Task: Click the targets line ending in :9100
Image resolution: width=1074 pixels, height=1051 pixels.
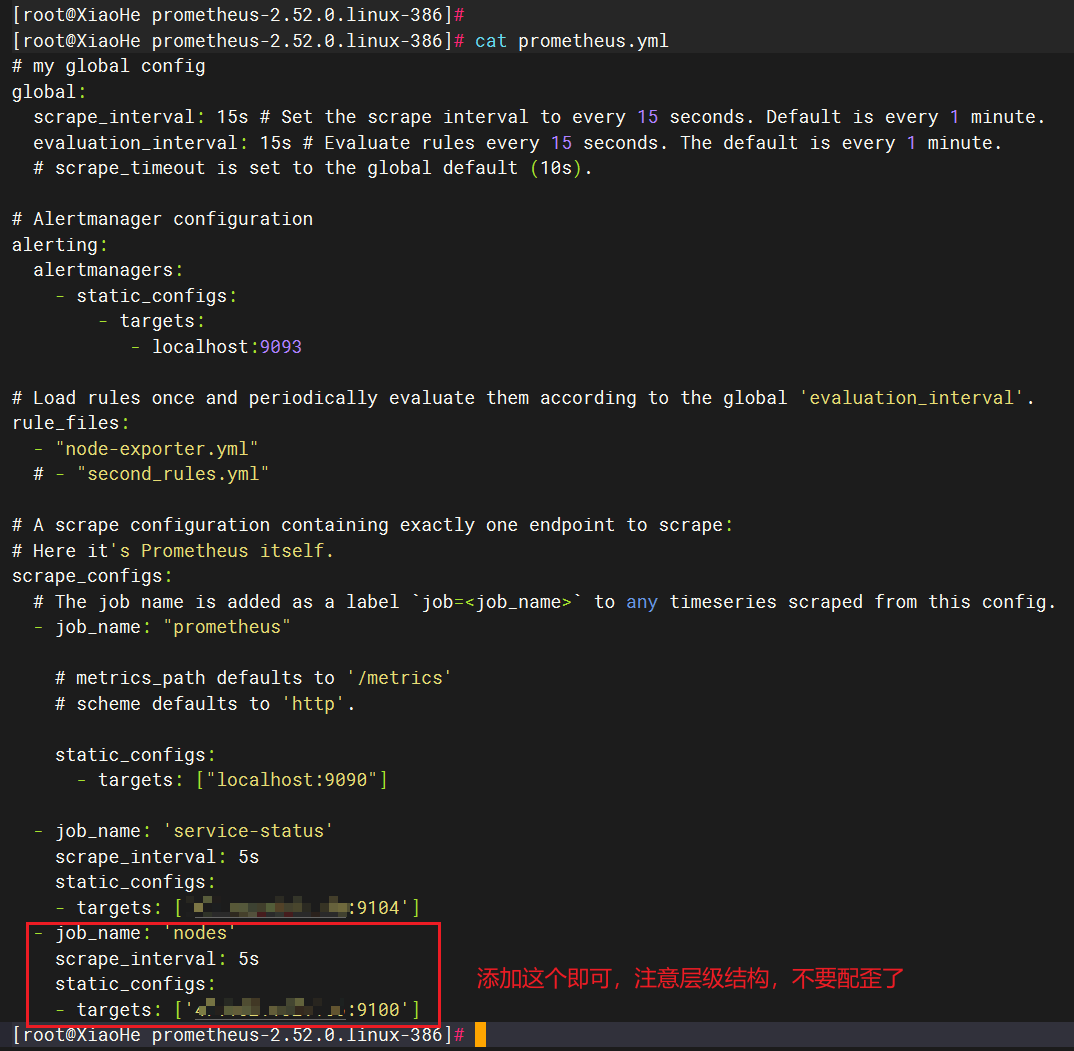Action: point(238,1010)
